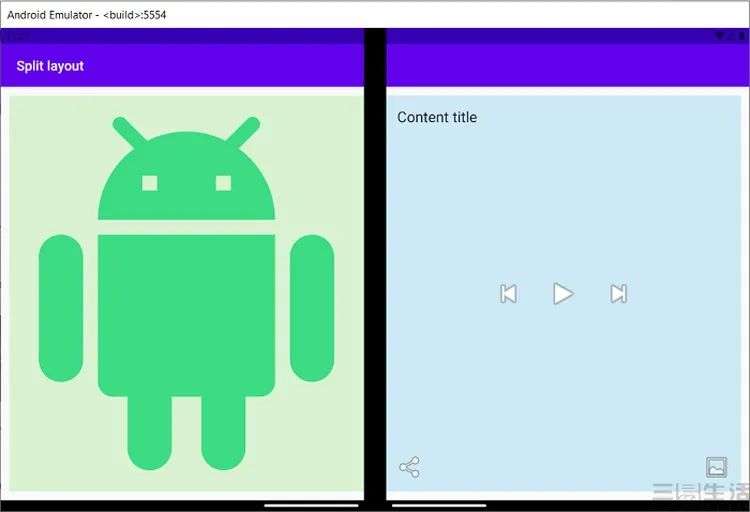Select the green Android robot image
Viewport: 750px width, 512px height.
pos(186,293)
